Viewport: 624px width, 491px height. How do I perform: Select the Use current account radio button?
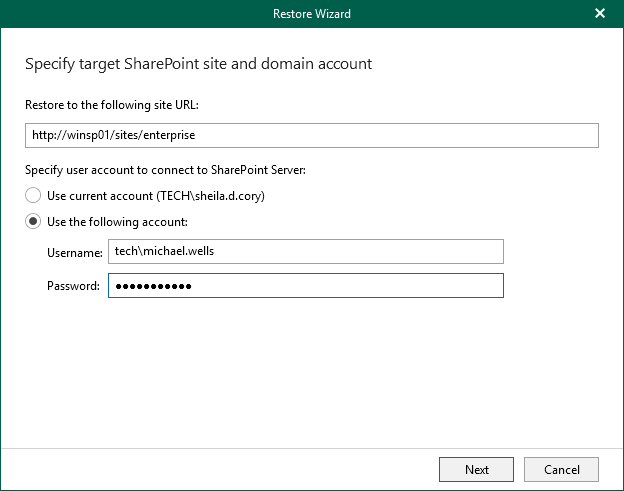click(33, 195)
